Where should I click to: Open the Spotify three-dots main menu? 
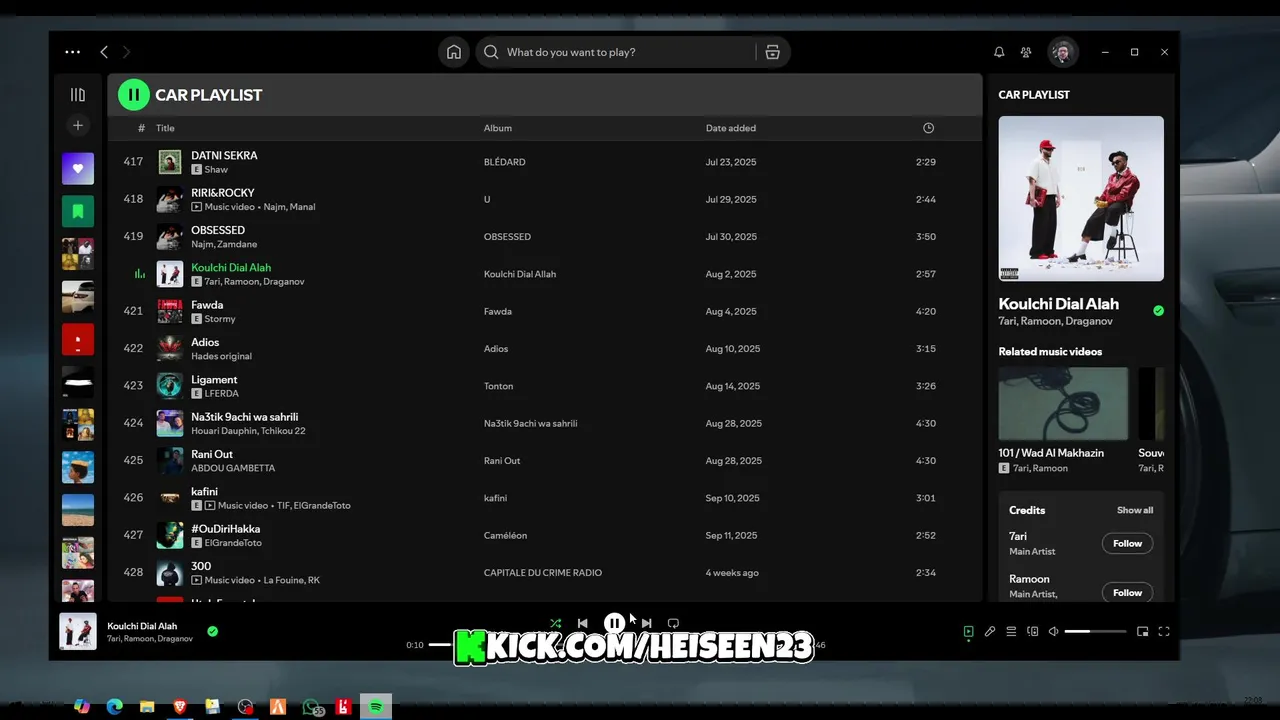(72, 52)
